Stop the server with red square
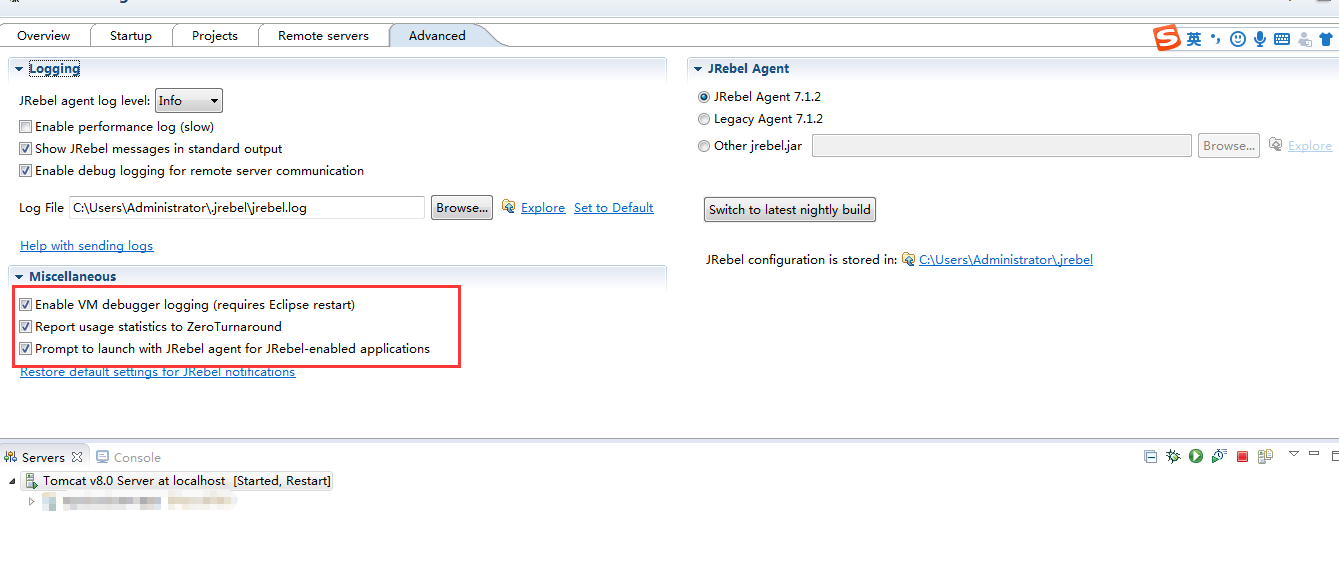This screenshot has width=1339, height=579. 1242,457
